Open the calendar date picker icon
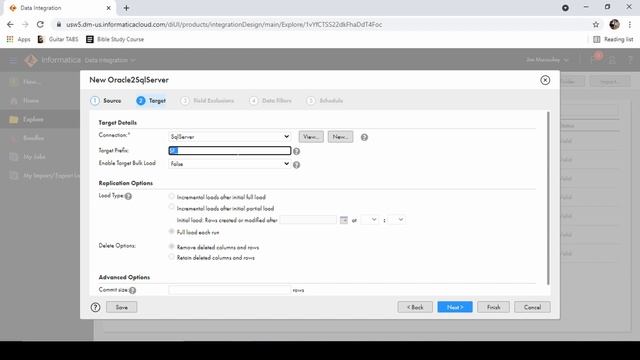The height and width of the screenshot is (360, 640). (344, 220)
